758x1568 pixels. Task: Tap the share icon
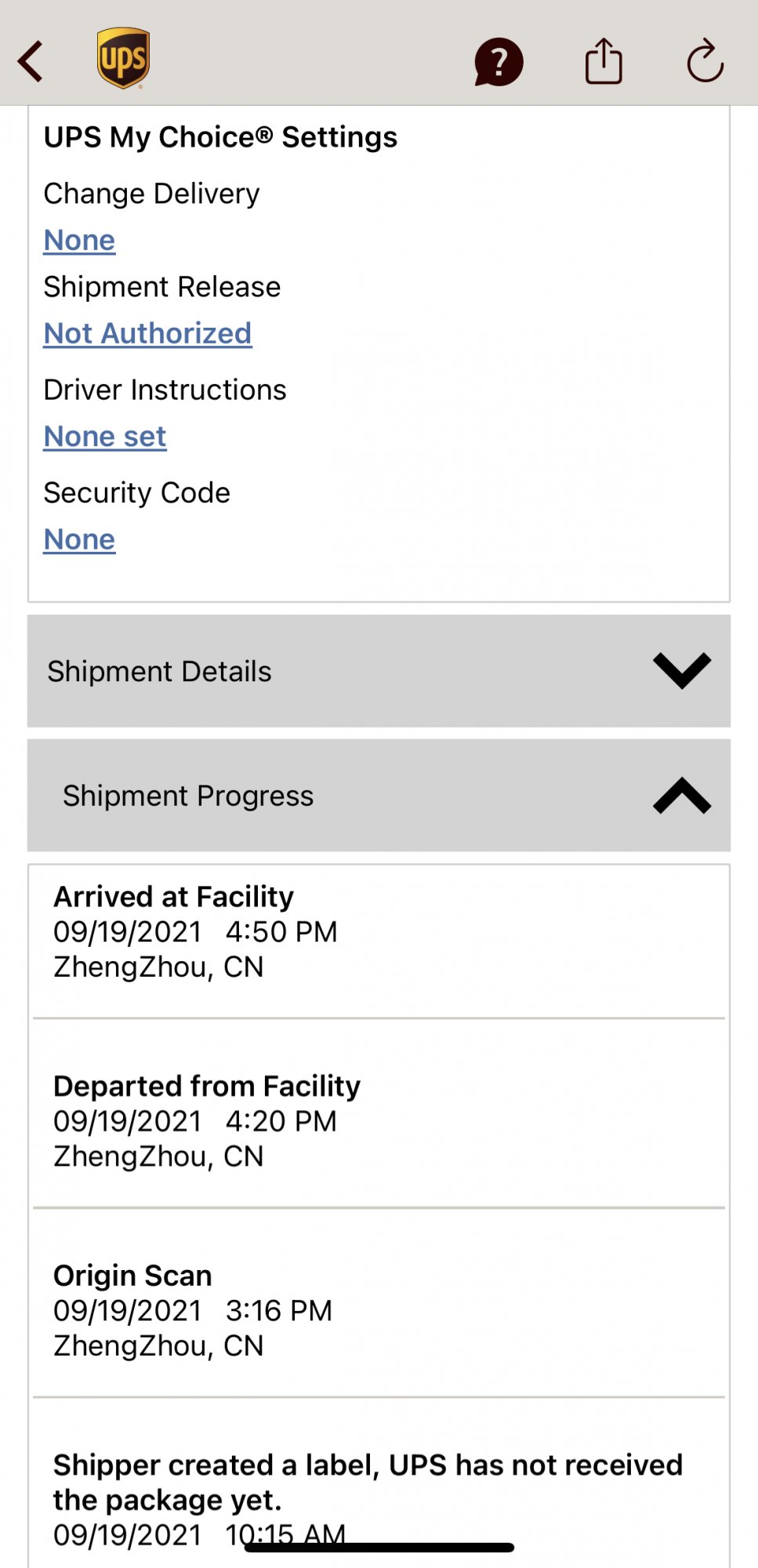pos(604,61)
